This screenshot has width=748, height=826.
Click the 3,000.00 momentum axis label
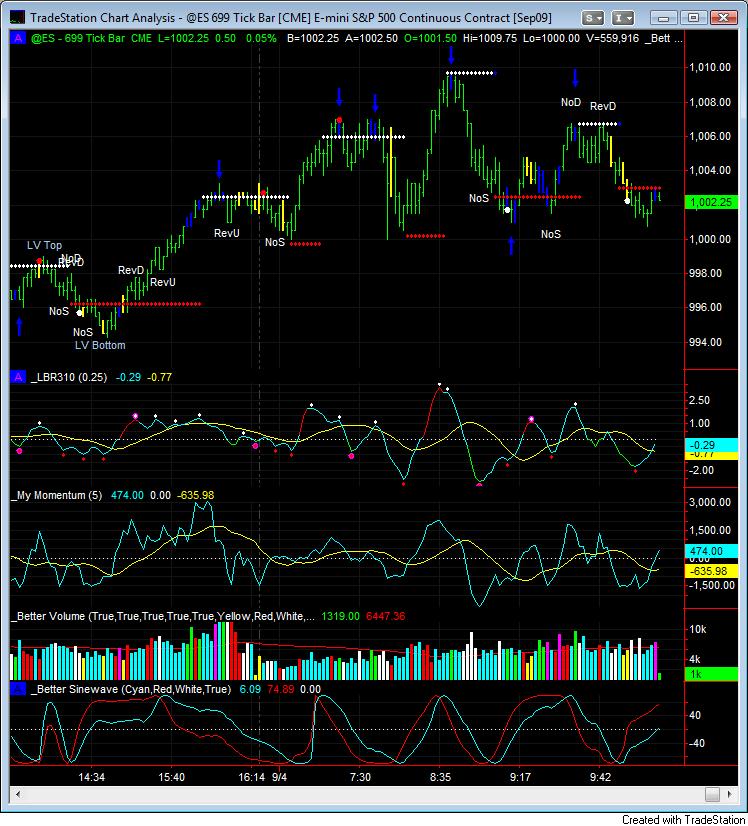[710, 502]
